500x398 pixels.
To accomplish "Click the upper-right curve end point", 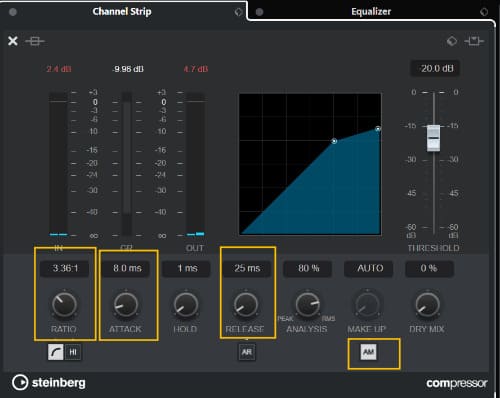I will coord(378,129).
